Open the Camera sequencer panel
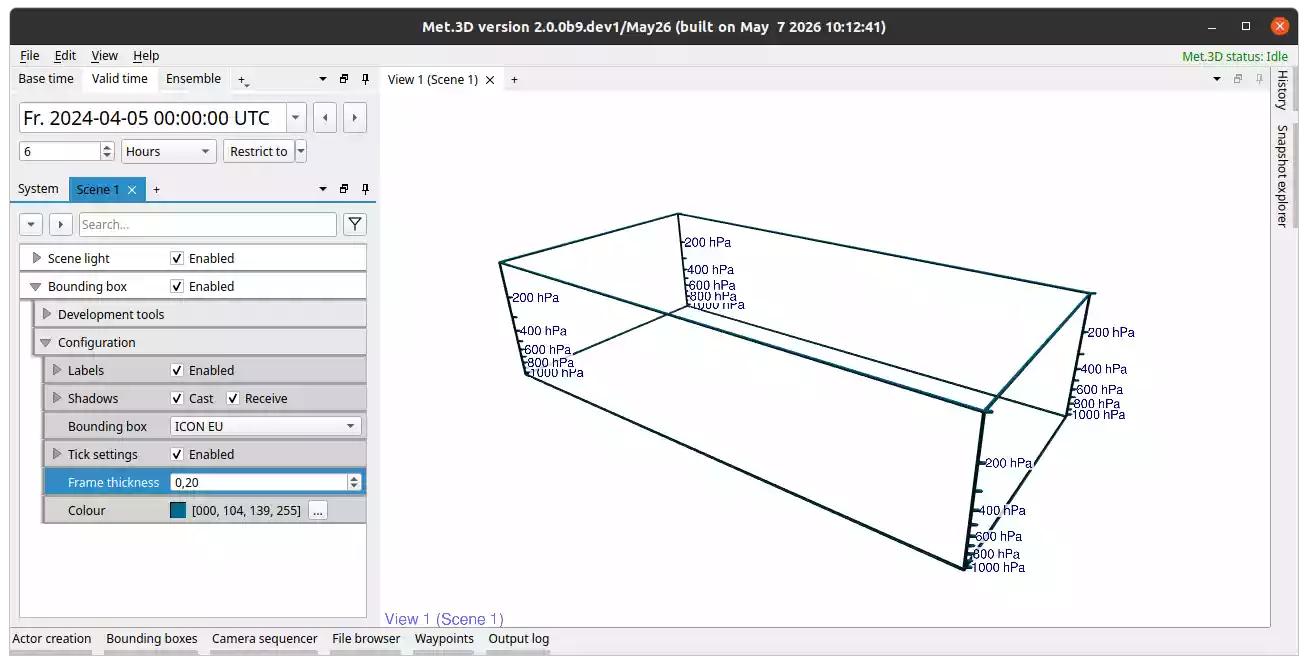 [265, 639]
